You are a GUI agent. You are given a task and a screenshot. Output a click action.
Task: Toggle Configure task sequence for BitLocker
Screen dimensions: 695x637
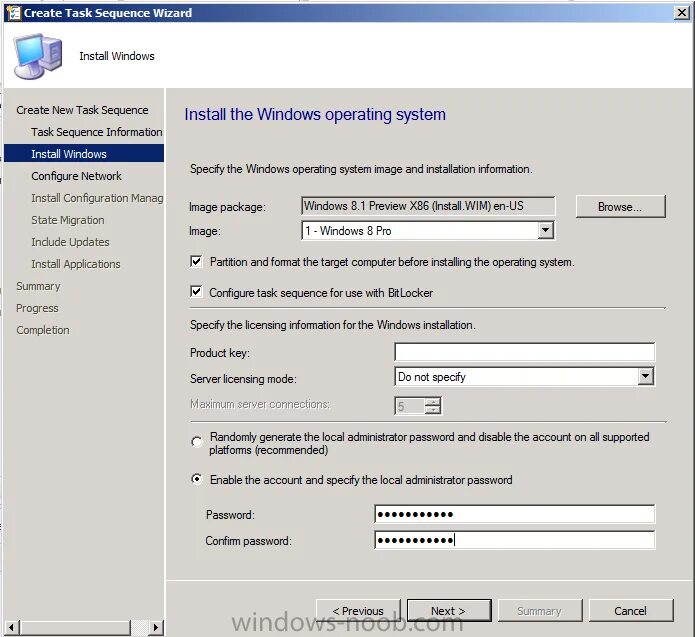tap(196, 292)
